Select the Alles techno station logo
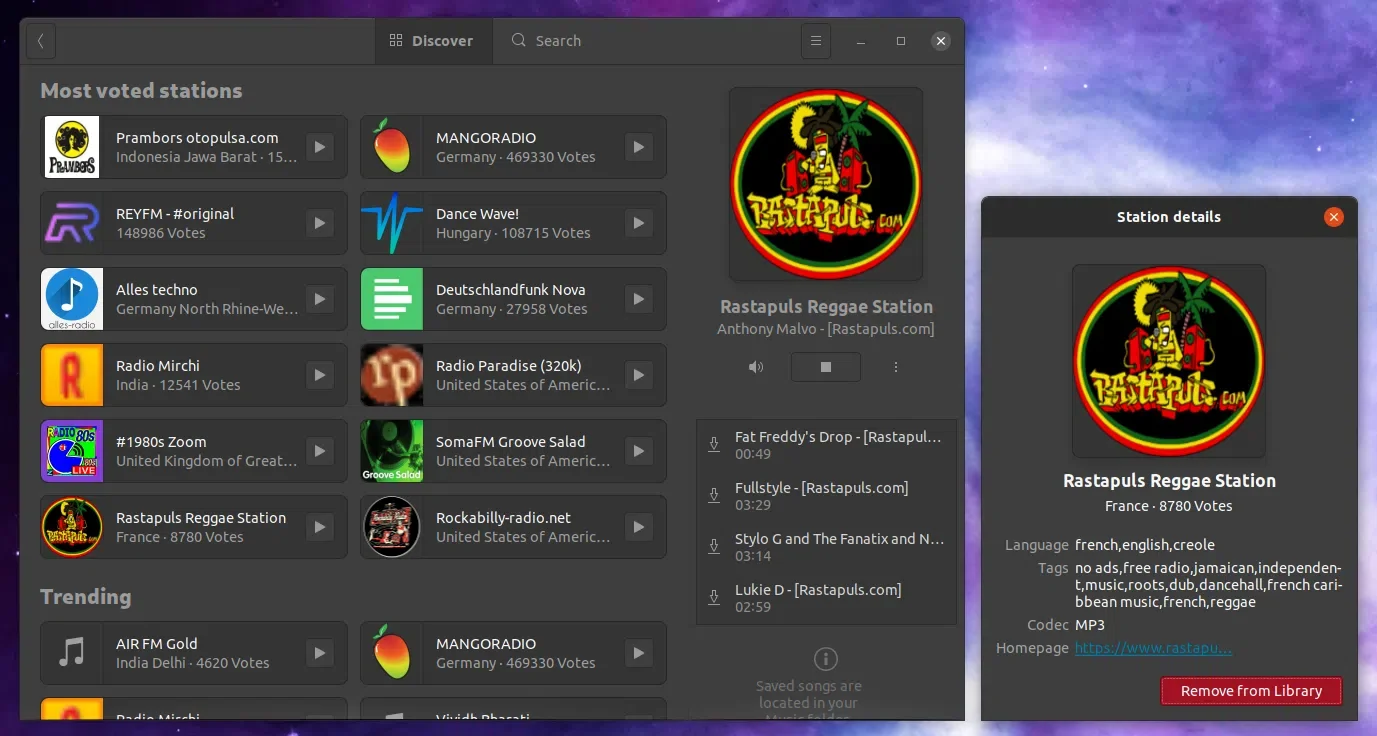This screenshot has height=736, width=1377. (72, 299)
